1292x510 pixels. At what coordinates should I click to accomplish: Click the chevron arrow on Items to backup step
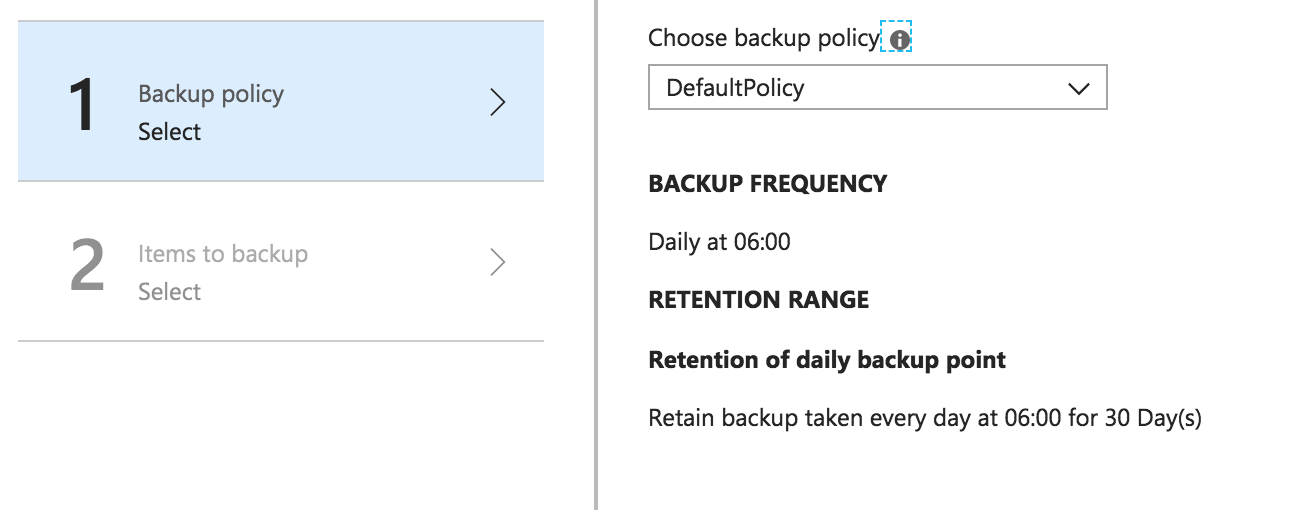pyautogui.click(x=498, y=262)
